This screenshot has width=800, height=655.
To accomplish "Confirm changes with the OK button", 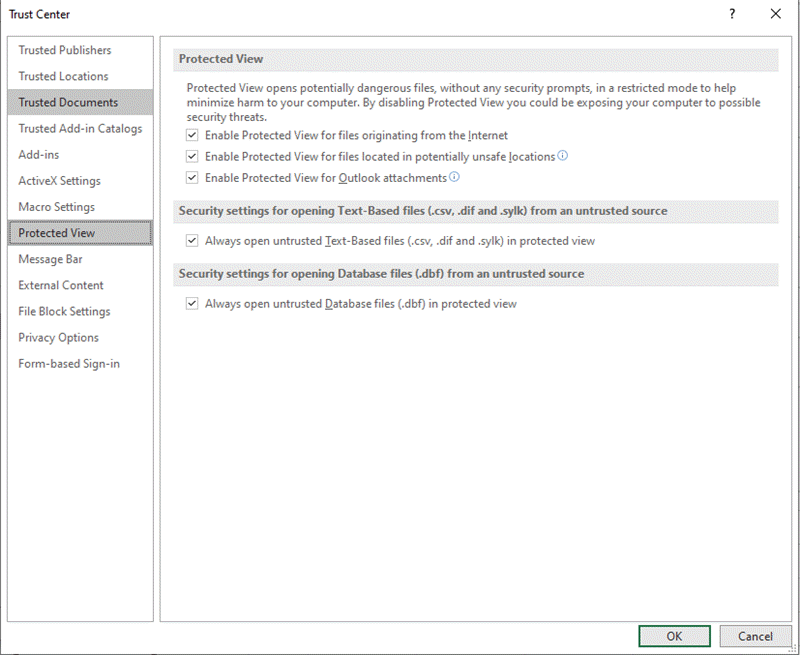I will pyautogui.click(x=674, y=636).
